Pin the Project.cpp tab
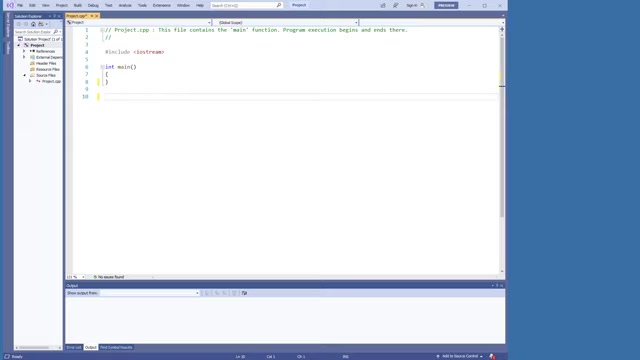The height and width of the screenshot is (360, 640). tap(92, 16)
